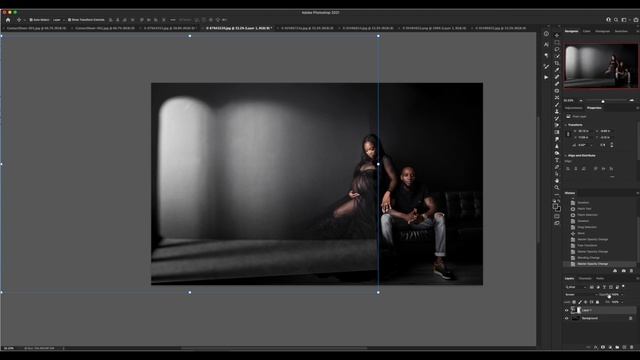Select the Move tool in the toolbox
Viewport: 640px width, 360px height.
557,36
